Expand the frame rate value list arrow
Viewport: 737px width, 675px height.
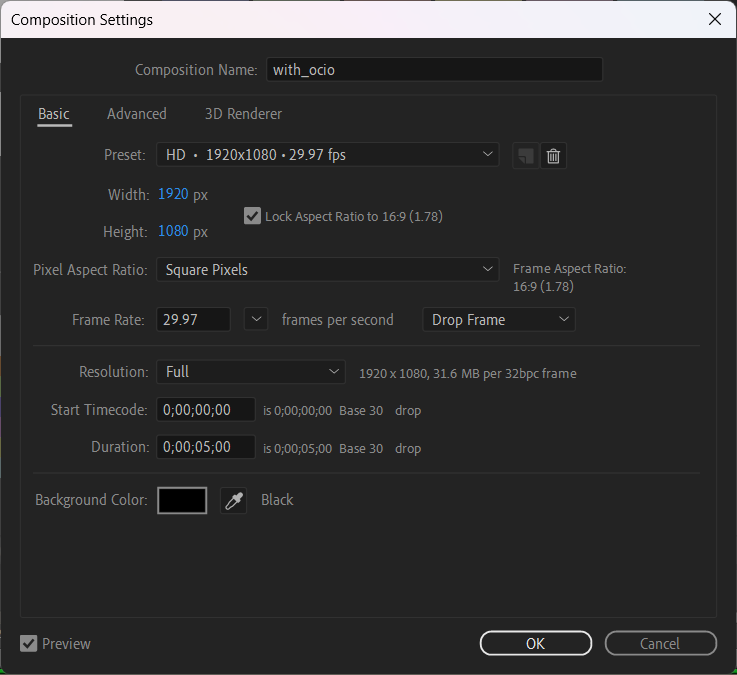pos(256,320)
